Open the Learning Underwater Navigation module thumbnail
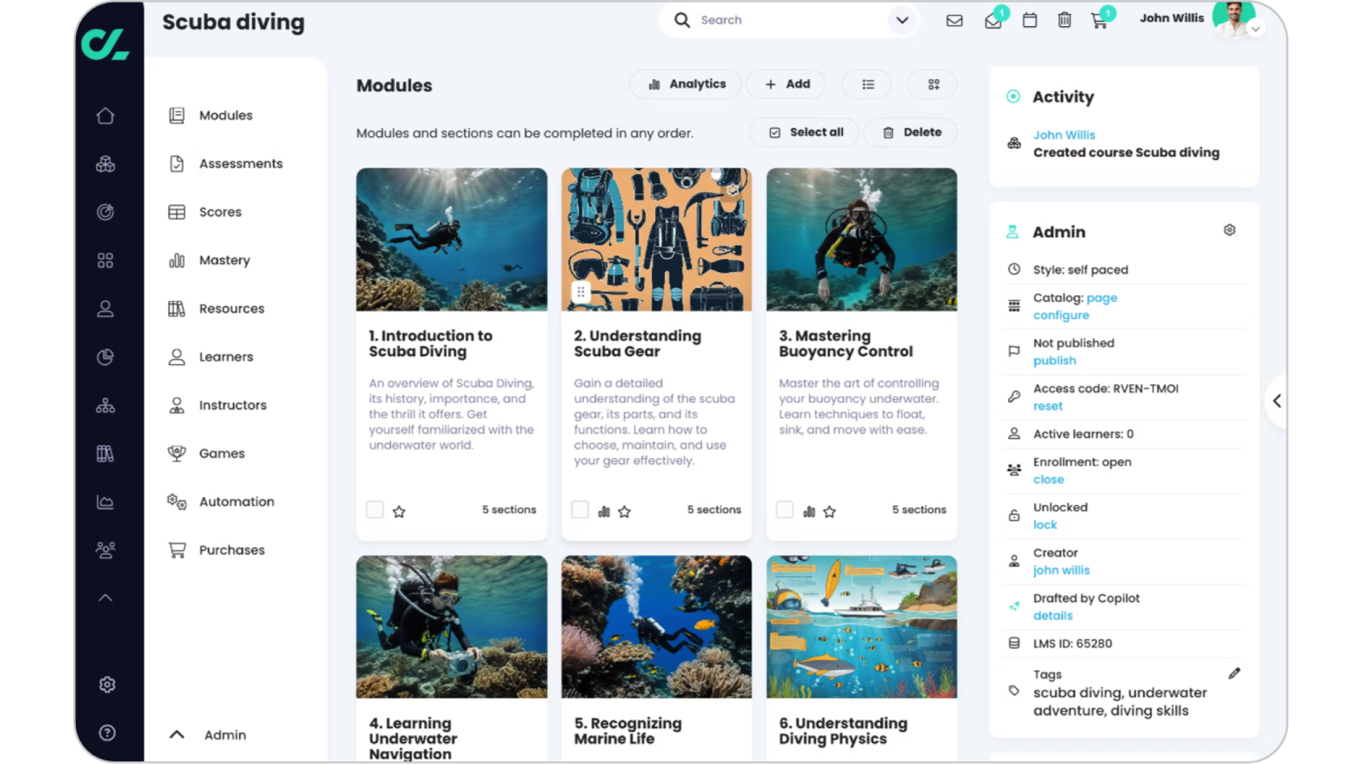 (x=451, y=627)
